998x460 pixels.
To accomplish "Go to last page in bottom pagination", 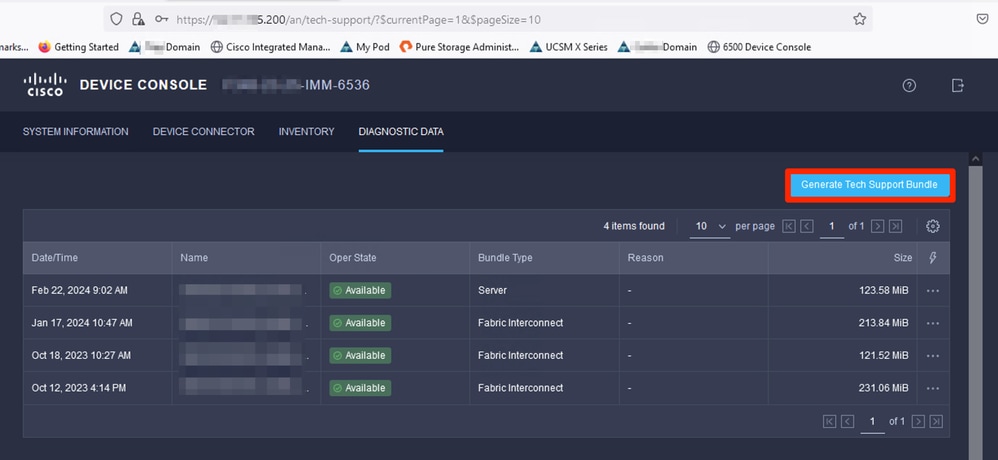I will pos(936,421).
